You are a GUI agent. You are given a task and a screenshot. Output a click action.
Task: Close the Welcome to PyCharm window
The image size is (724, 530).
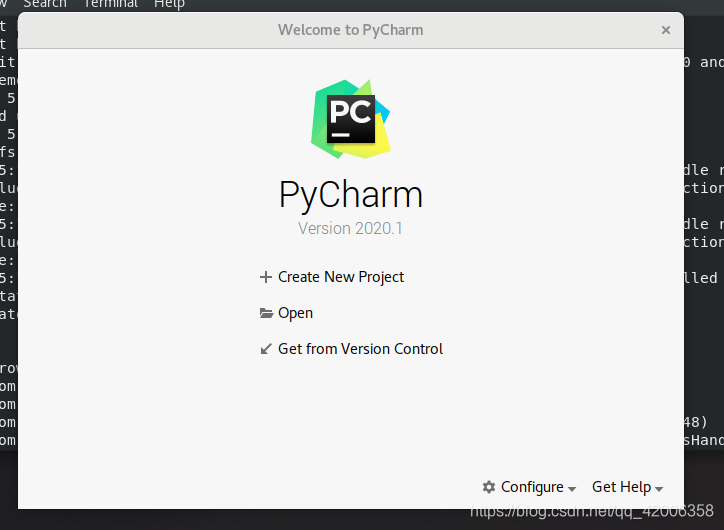pyautogui.click(x=666, y=30)
